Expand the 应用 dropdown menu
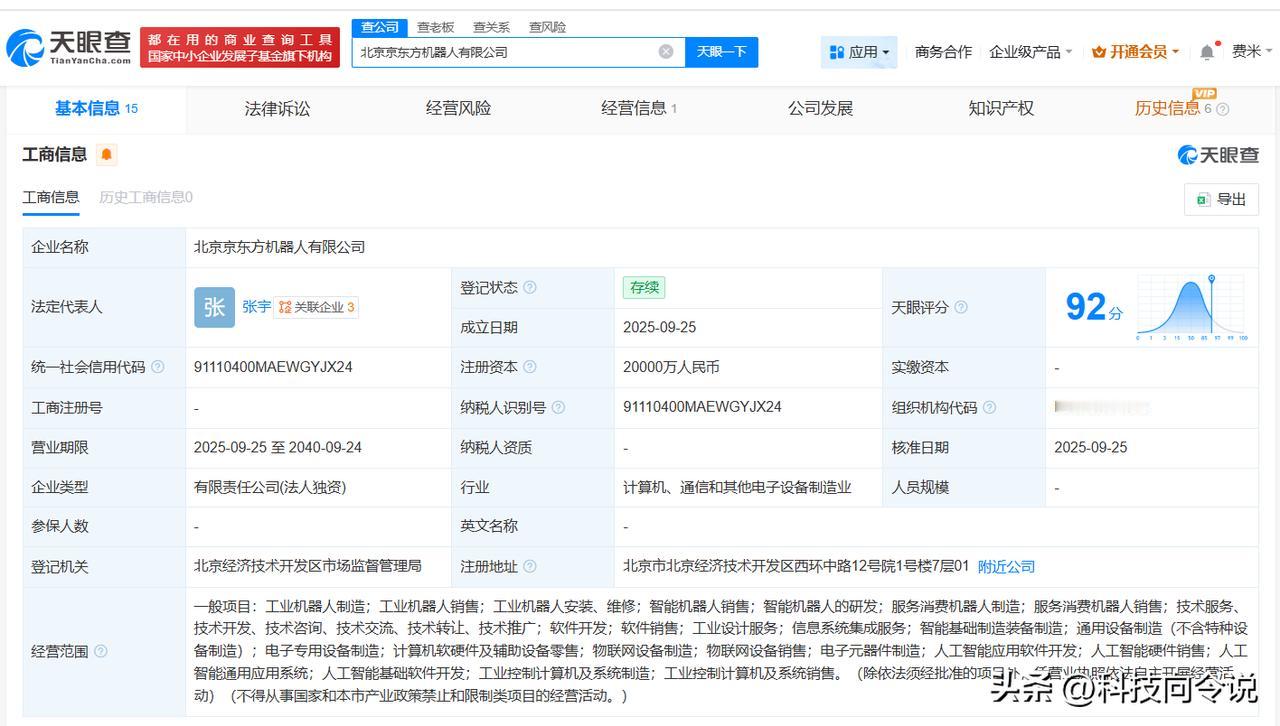Image resolution: width=1280 pixels, height=726 pixels. pyautogui.click(x=859, y=52)
